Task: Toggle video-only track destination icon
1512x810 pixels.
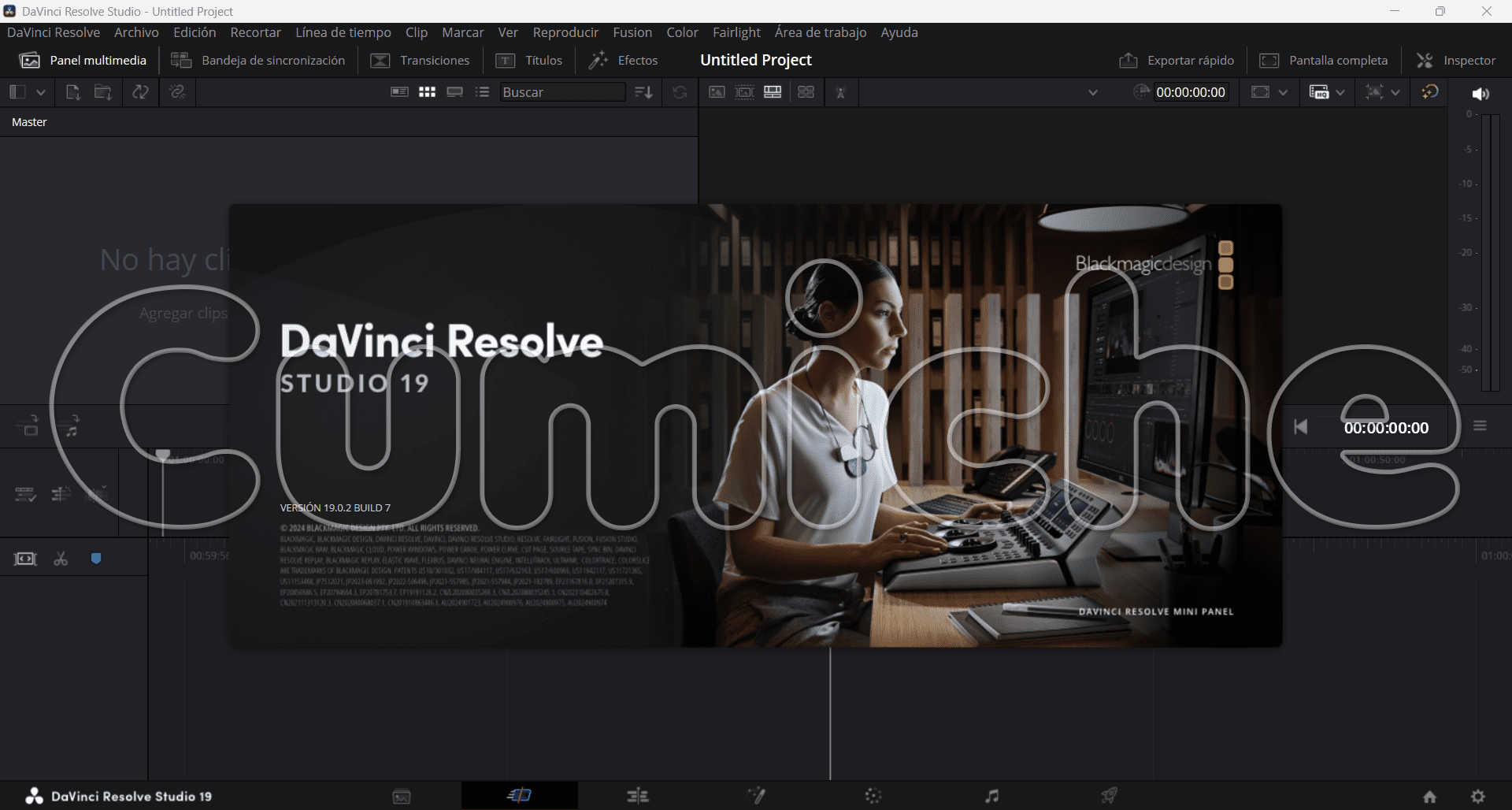Action: pos(28,426)
